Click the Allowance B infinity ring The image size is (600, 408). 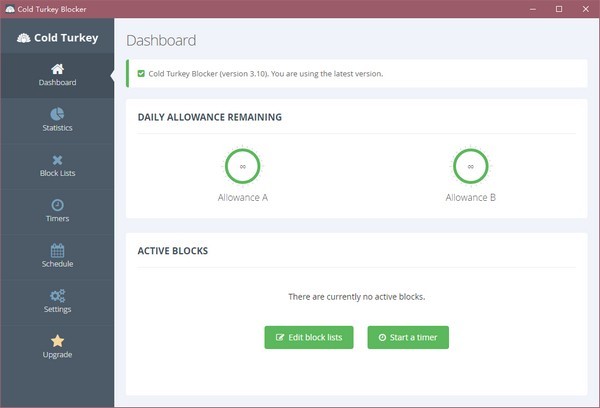[470, 166]
